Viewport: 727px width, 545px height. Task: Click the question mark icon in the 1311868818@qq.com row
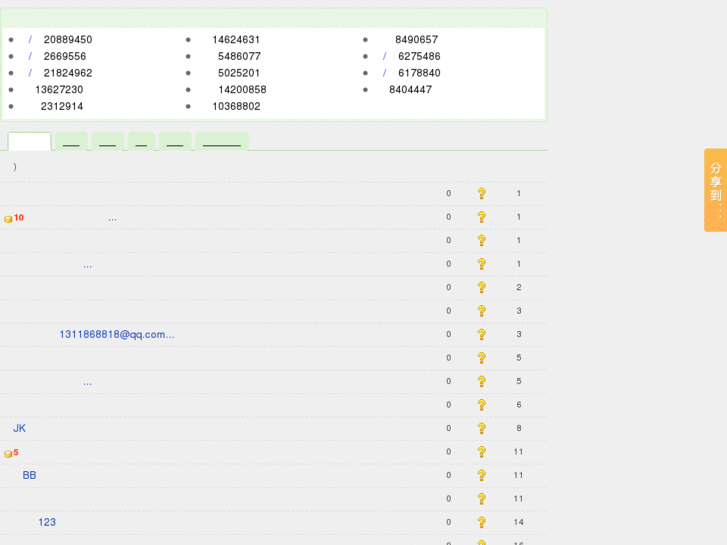[x=482, y=334]
